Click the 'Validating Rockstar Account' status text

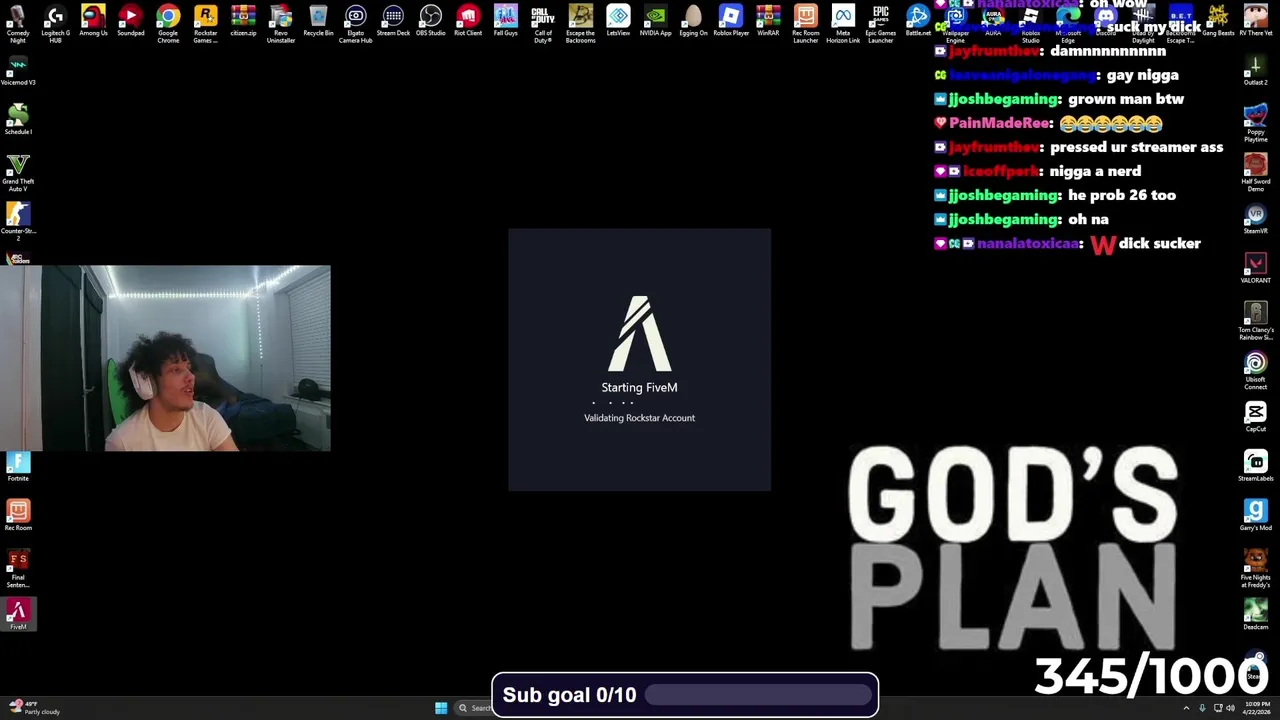pyautogui.click(x=639, y=418)
